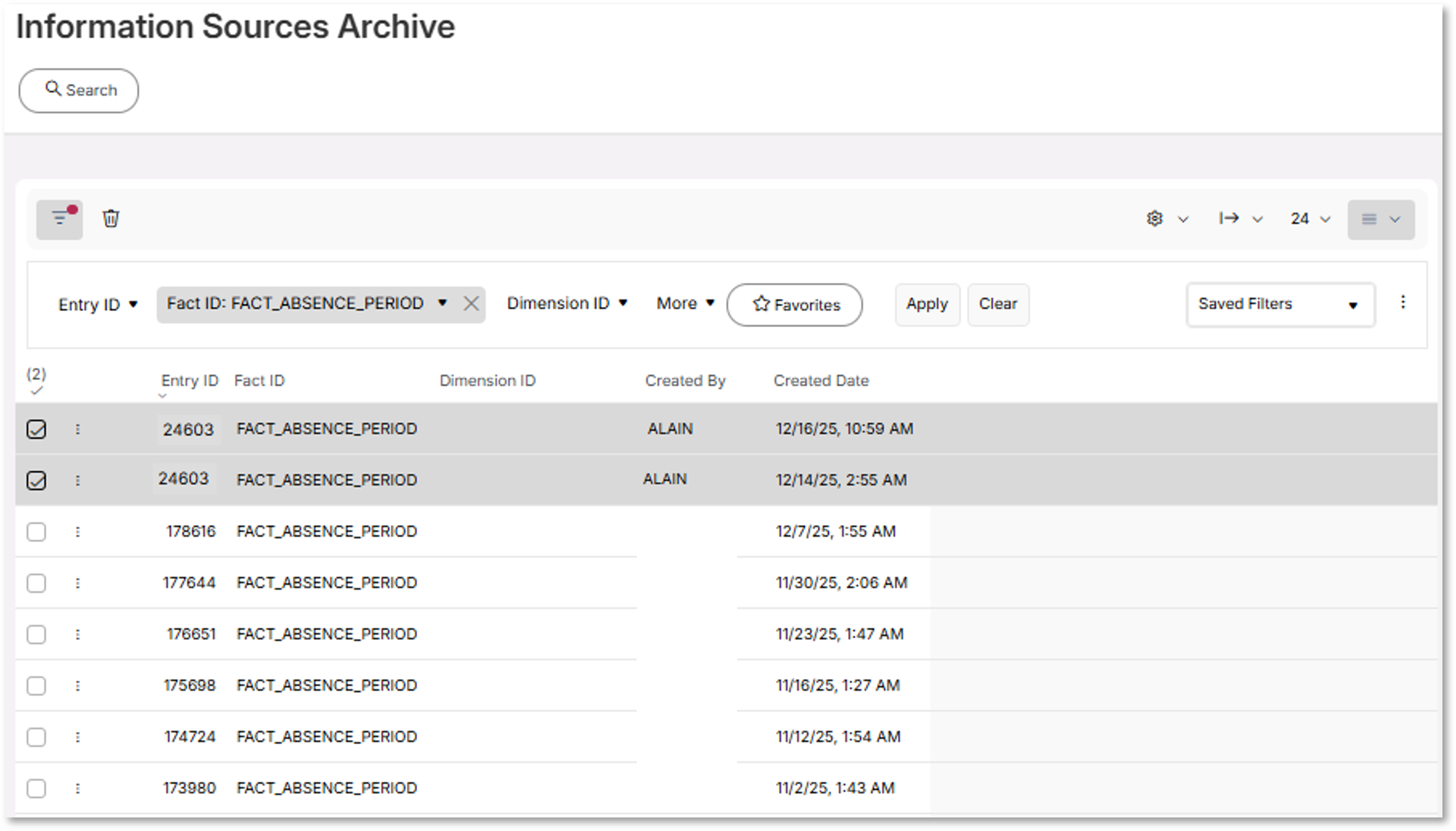Click the list density view icon

tap(1369, 219)
